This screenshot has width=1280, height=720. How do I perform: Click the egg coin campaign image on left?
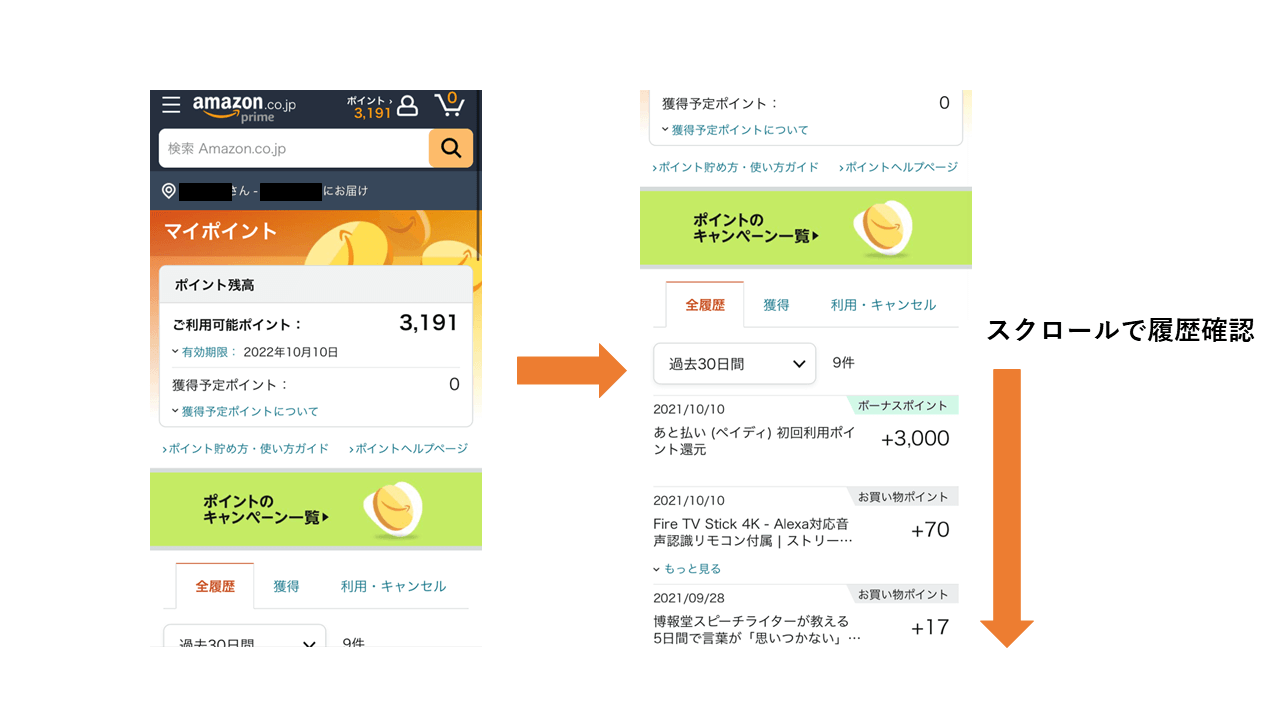(x=392, y=510)
